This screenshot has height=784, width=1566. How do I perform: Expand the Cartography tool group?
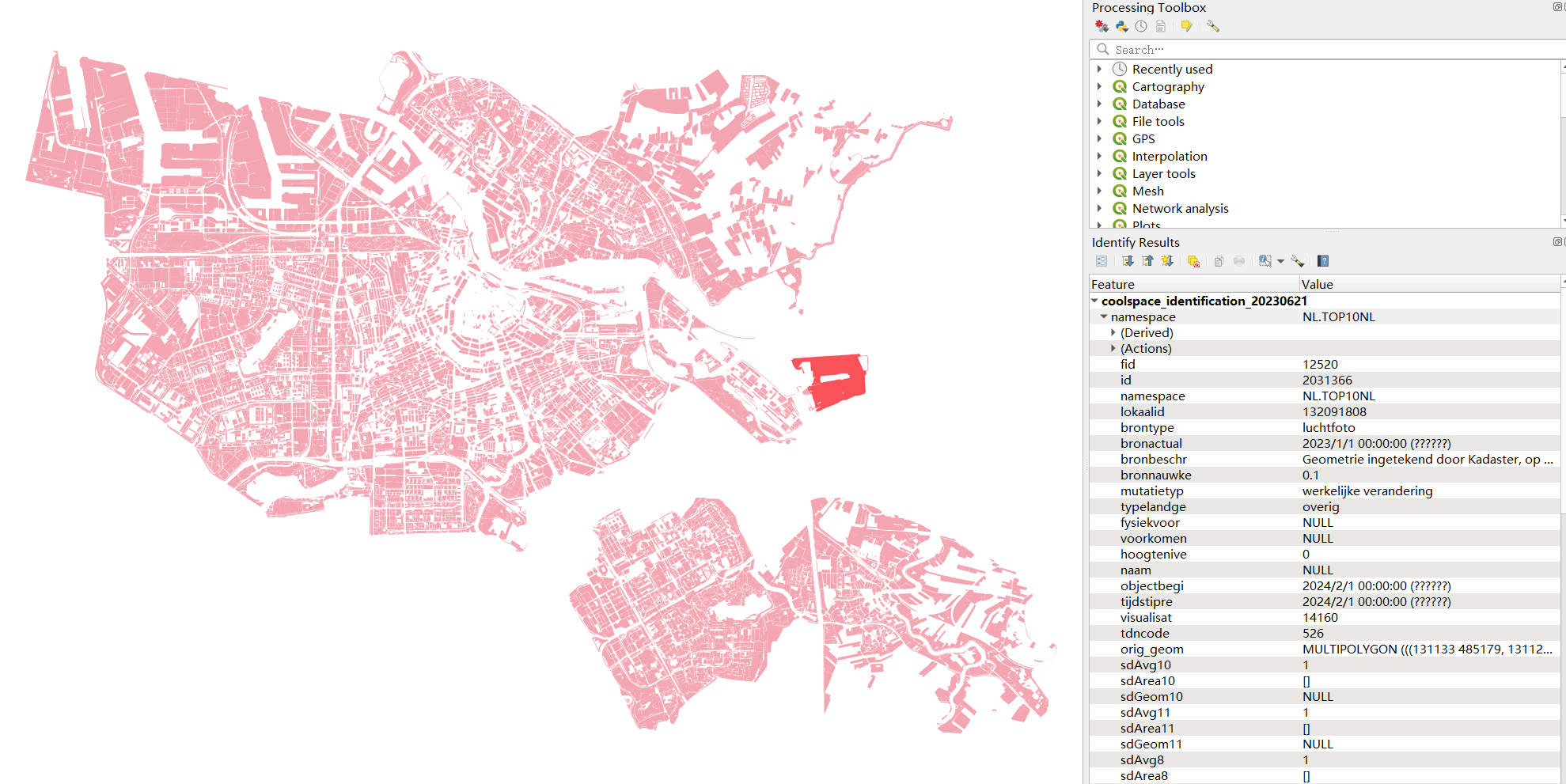pyautogui.click(x=1099, y=87)
